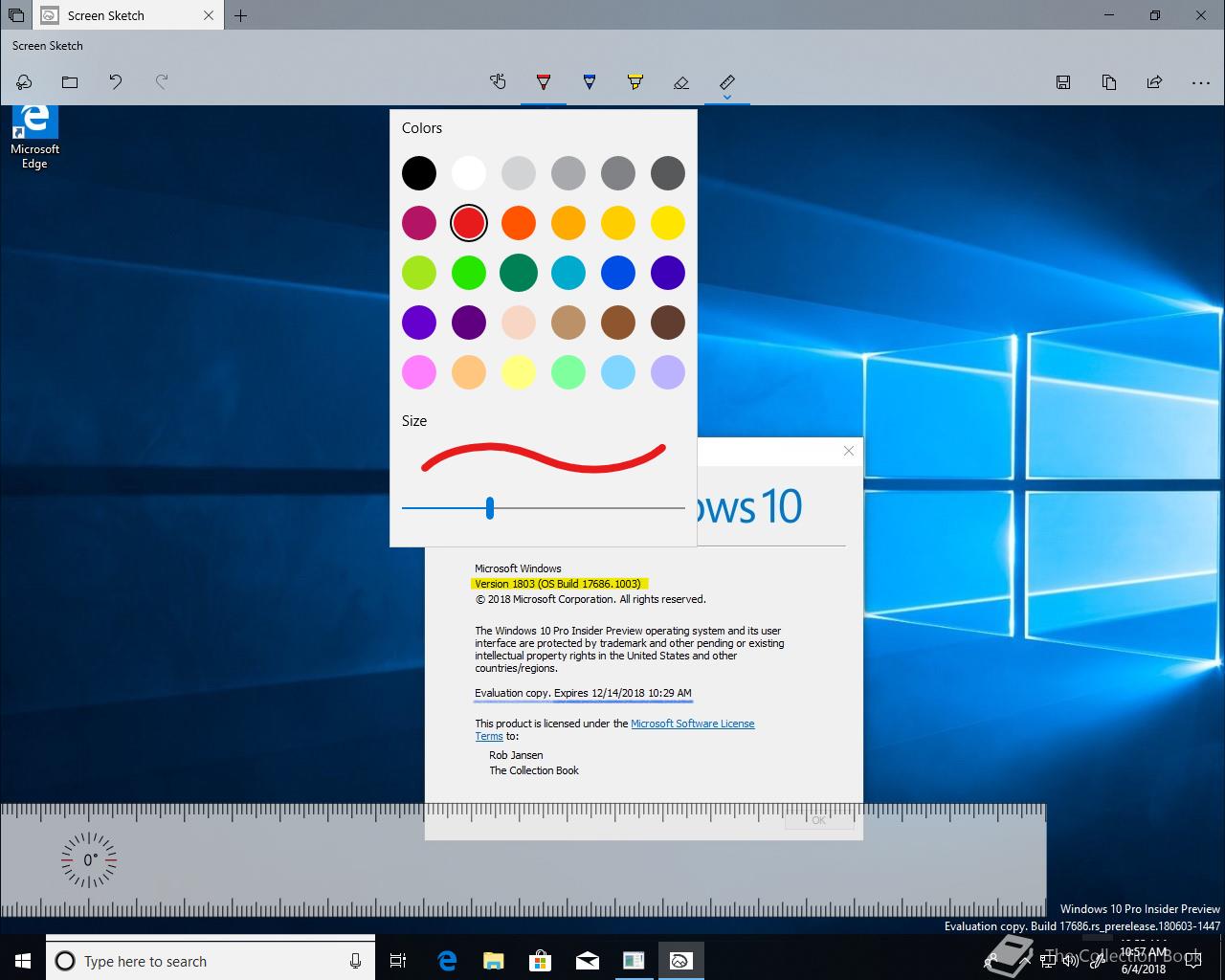The height and width of the screenshot is (980, 1225).
Task: Click the OK button behind the ruler
Action: click(x=819, y=820)
